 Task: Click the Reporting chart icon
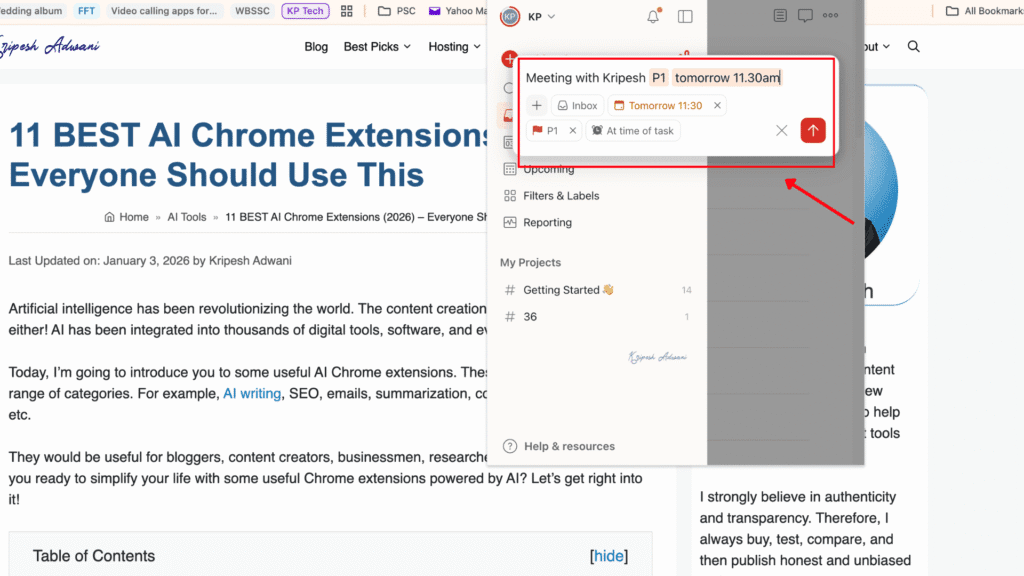pyautogui.click(x=510, y=223)
